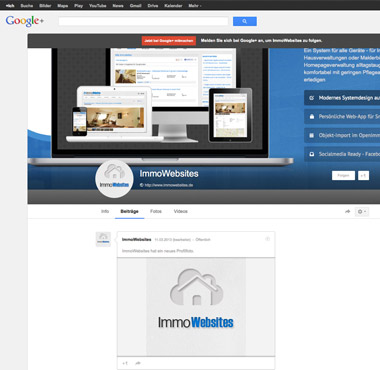Click the red Google+ join button

tap(169, 41)
